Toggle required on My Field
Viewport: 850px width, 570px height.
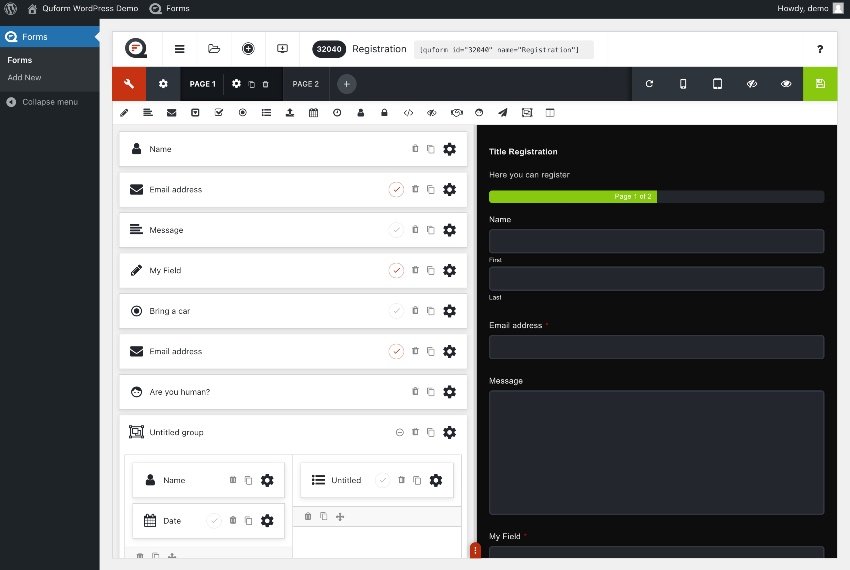click(x=396, y=270)
